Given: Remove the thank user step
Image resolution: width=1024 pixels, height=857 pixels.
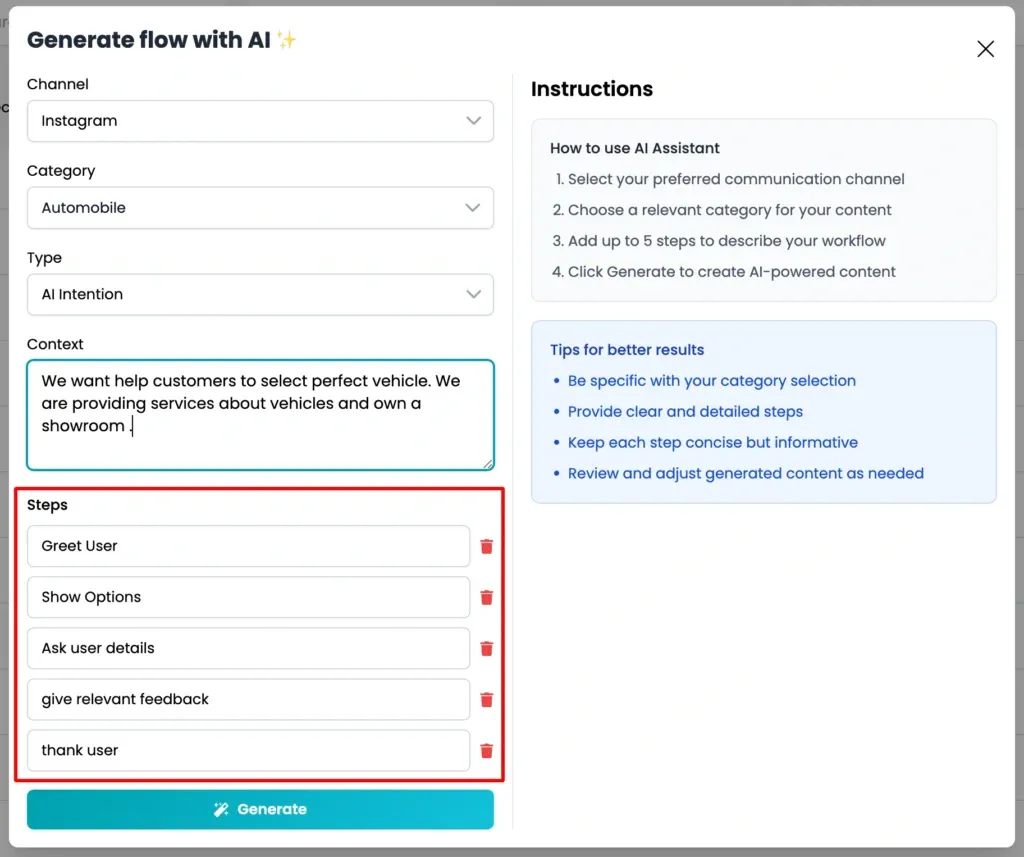Looking at the screenshot, I should pyautogui.click(x=487, y=751).
